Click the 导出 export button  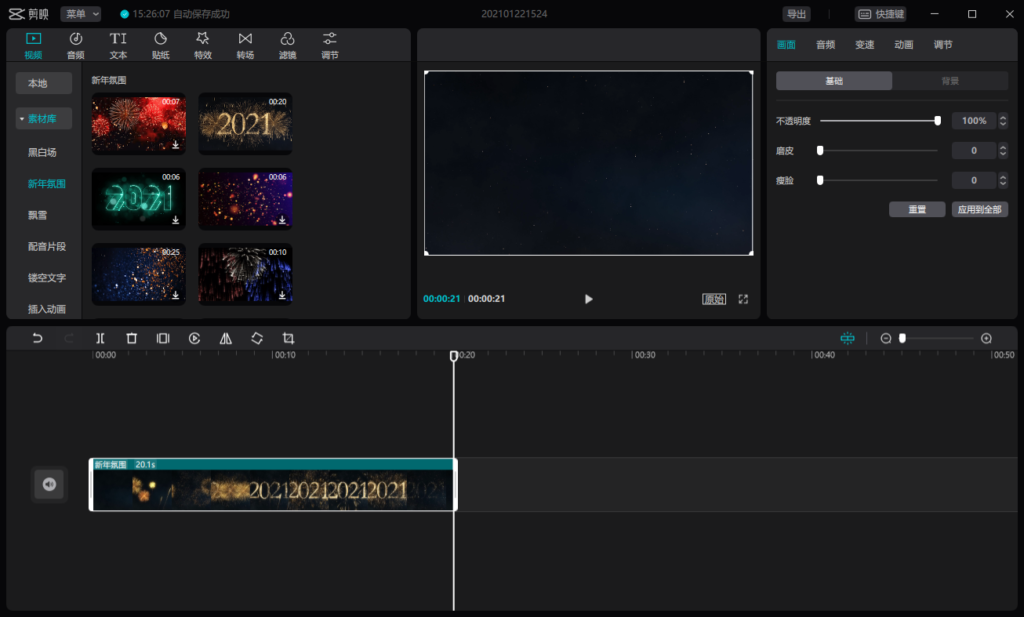[x=796, y=14]
